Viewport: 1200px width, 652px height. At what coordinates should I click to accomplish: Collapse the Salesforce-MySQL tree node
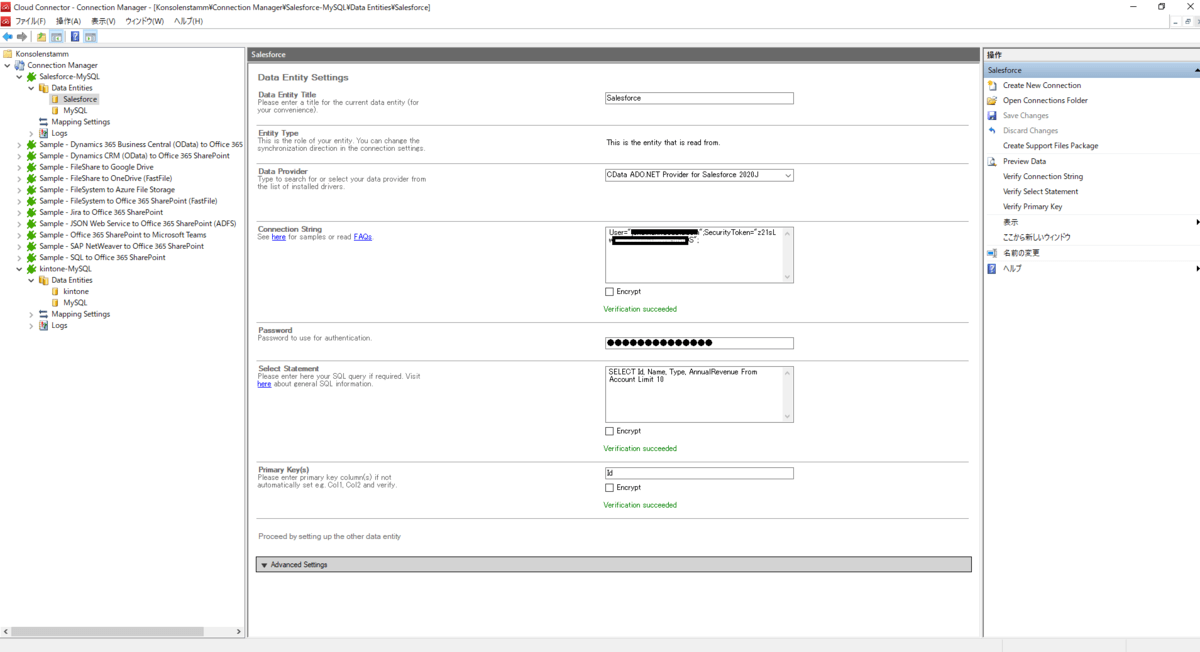point(19,76)
